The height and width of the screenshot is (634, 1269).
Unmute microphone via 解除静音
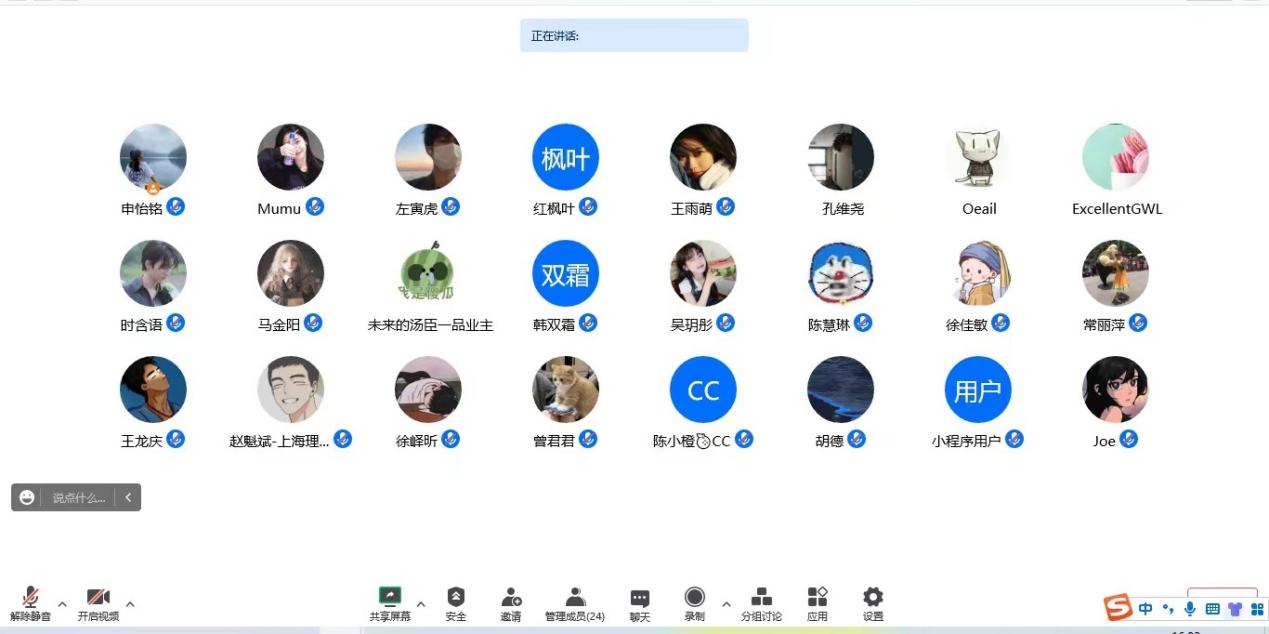coord(31,604)
